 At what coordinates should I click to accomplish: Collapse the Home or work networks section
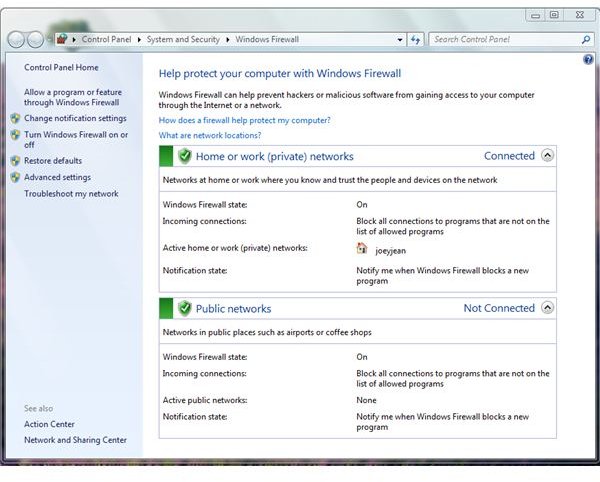(x=548, y=155)
